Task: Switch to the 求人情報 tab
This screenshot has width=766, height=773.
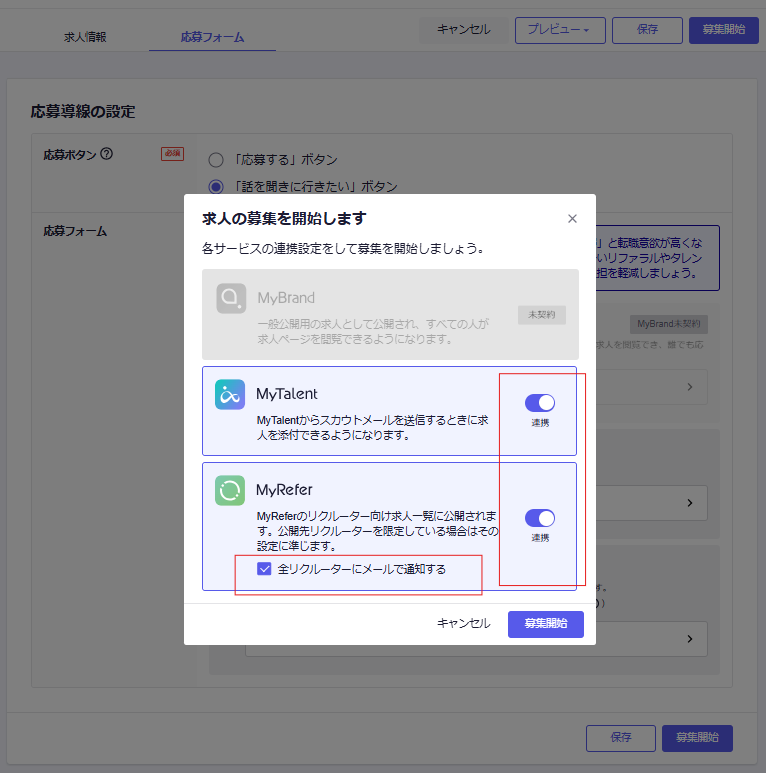Action: pos(85,37)
